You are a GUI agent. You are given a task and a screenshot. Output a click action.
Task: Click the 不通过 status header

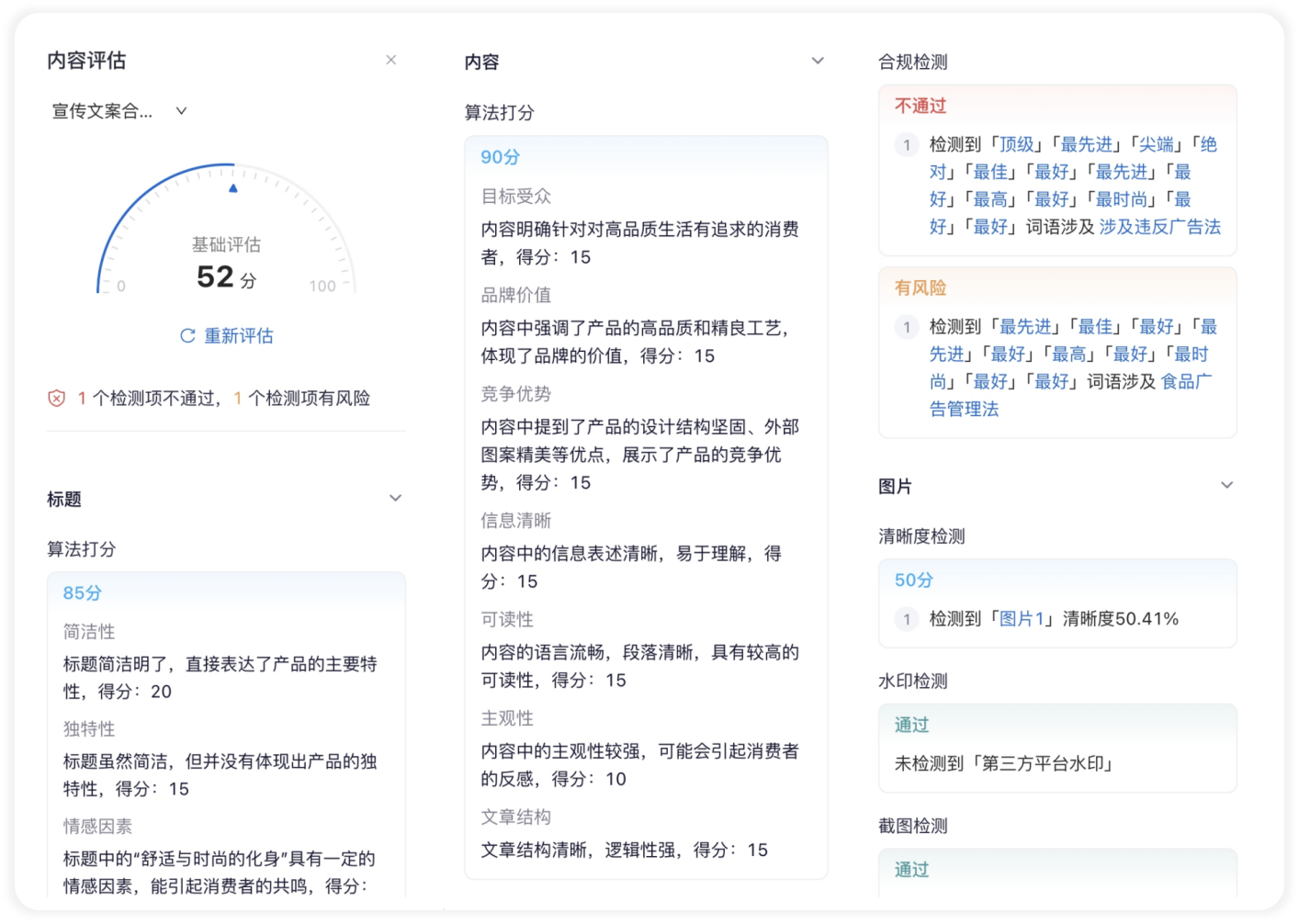coord(921,106)
